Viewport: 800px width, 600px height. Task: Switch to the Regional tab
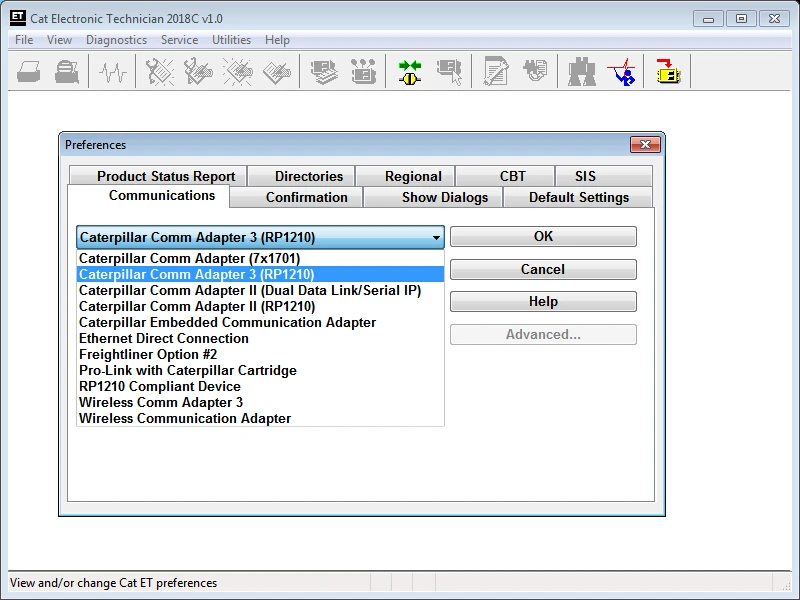[406, 176]
